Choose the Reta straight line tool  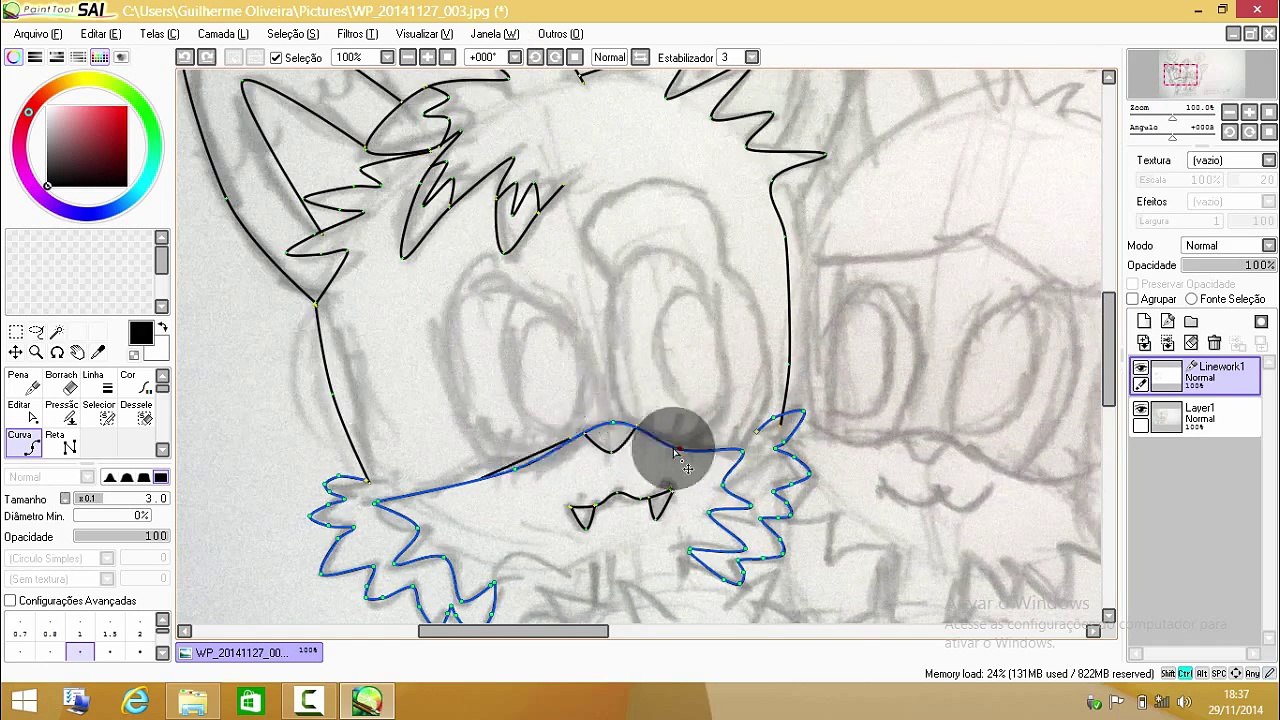coord(61,442)
